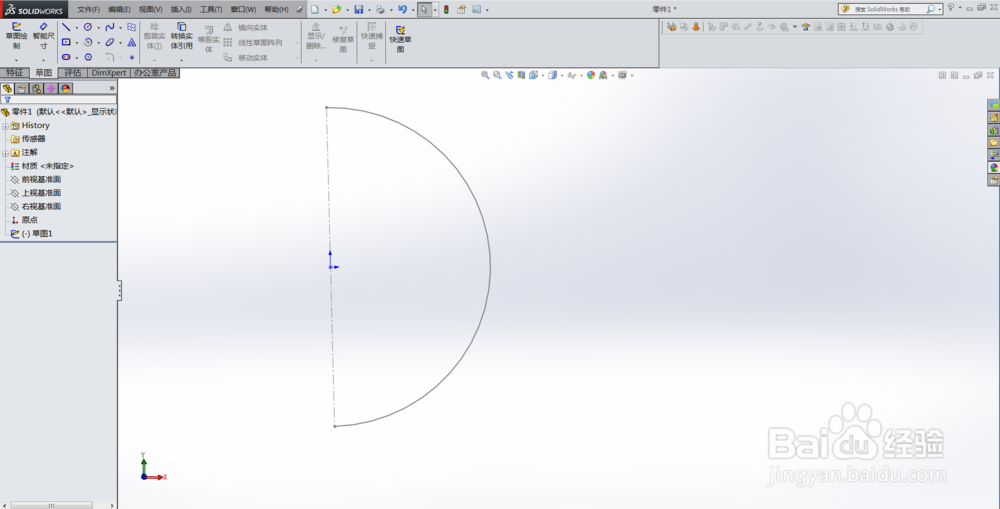Click the SolidWorks help search field
The height and width of the screenshot is (509, 1000).
tap(888, 9)
